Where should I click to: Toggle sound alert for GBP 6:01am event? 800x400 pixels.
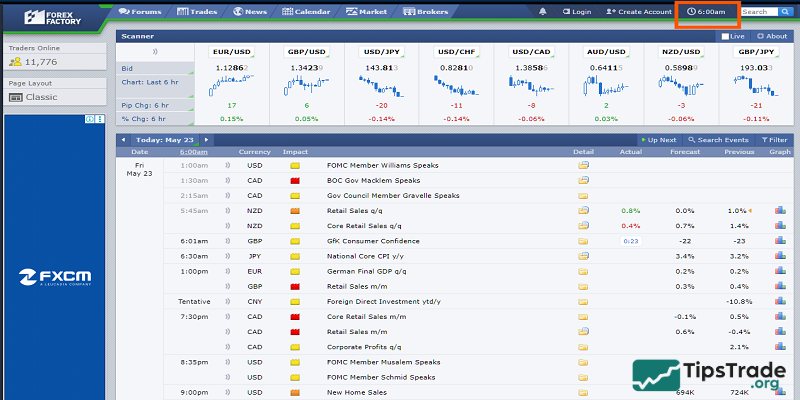pyautogui.click(x=227, y=241)
